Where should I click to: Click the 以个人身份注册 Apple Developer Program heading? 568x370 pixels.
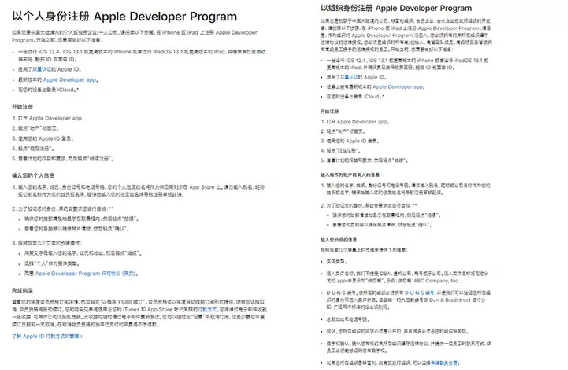[x=124, y=16]
